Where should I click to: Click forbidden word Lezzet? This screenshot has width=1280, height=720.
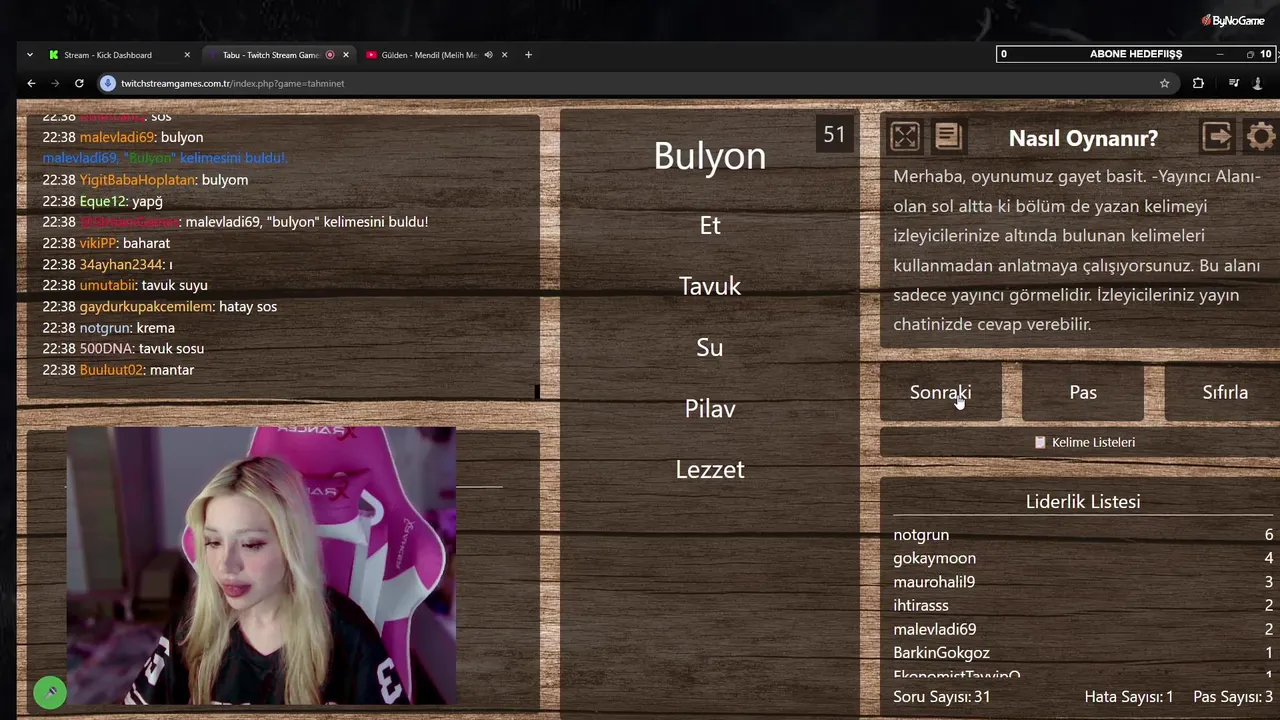click(x=710, y=469)
